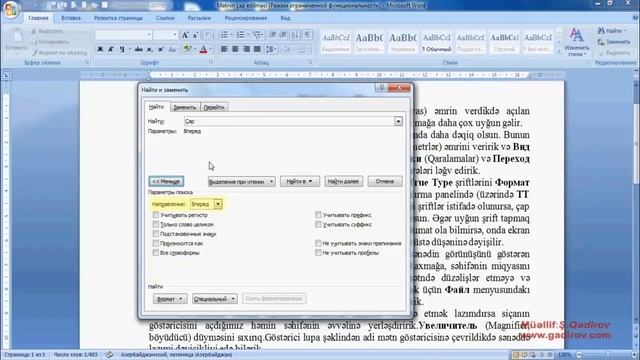
Task: Click the bulleted list icon
Action: pyautogui.click(x=224, y=35)
